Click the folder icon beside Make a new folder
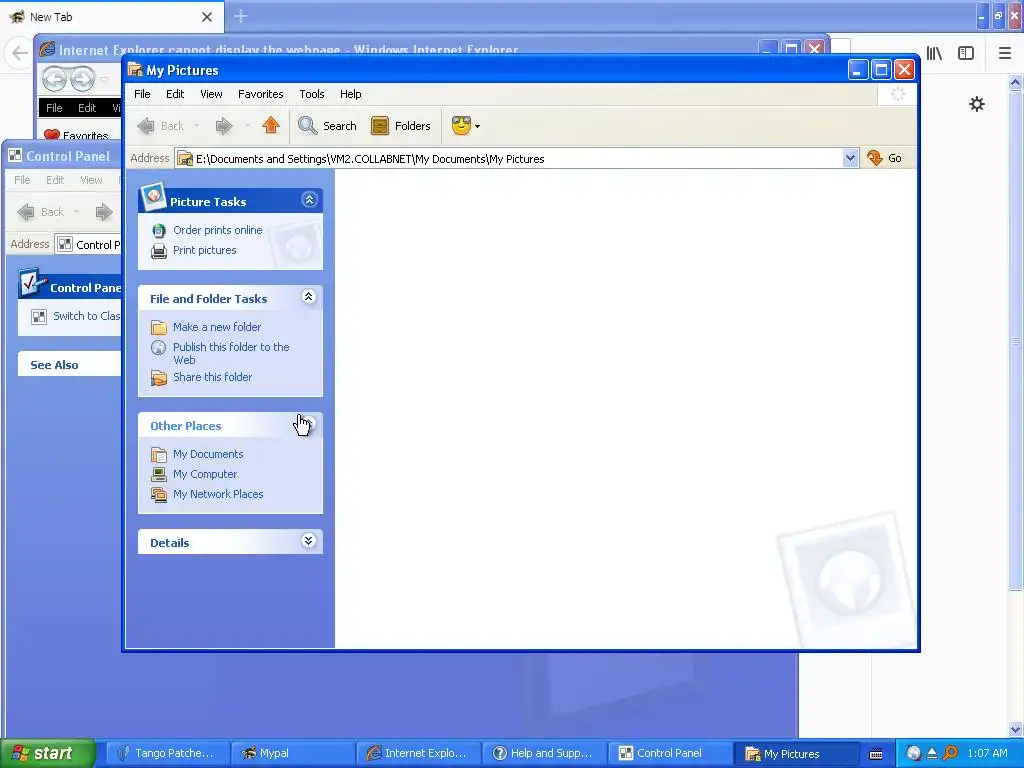1024x768 pixels. click(159, 327)
